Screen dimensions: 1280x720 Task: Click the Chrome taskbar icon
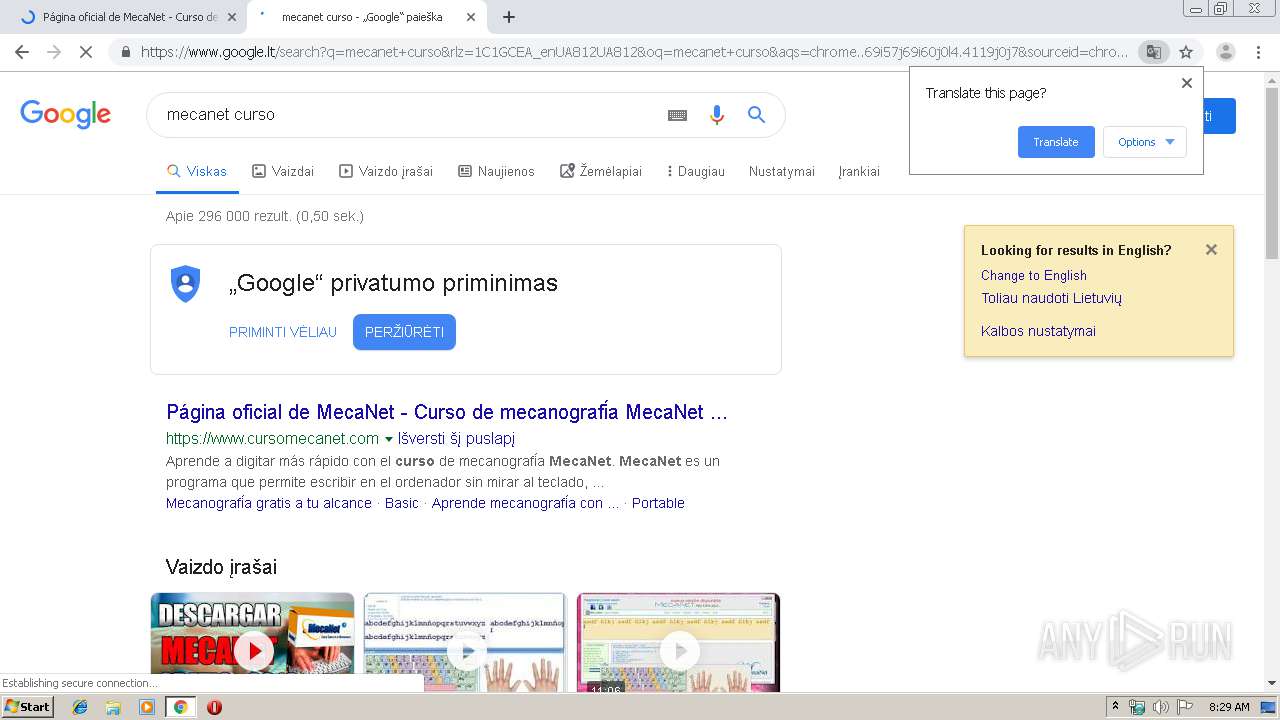(x=180, y=707)
